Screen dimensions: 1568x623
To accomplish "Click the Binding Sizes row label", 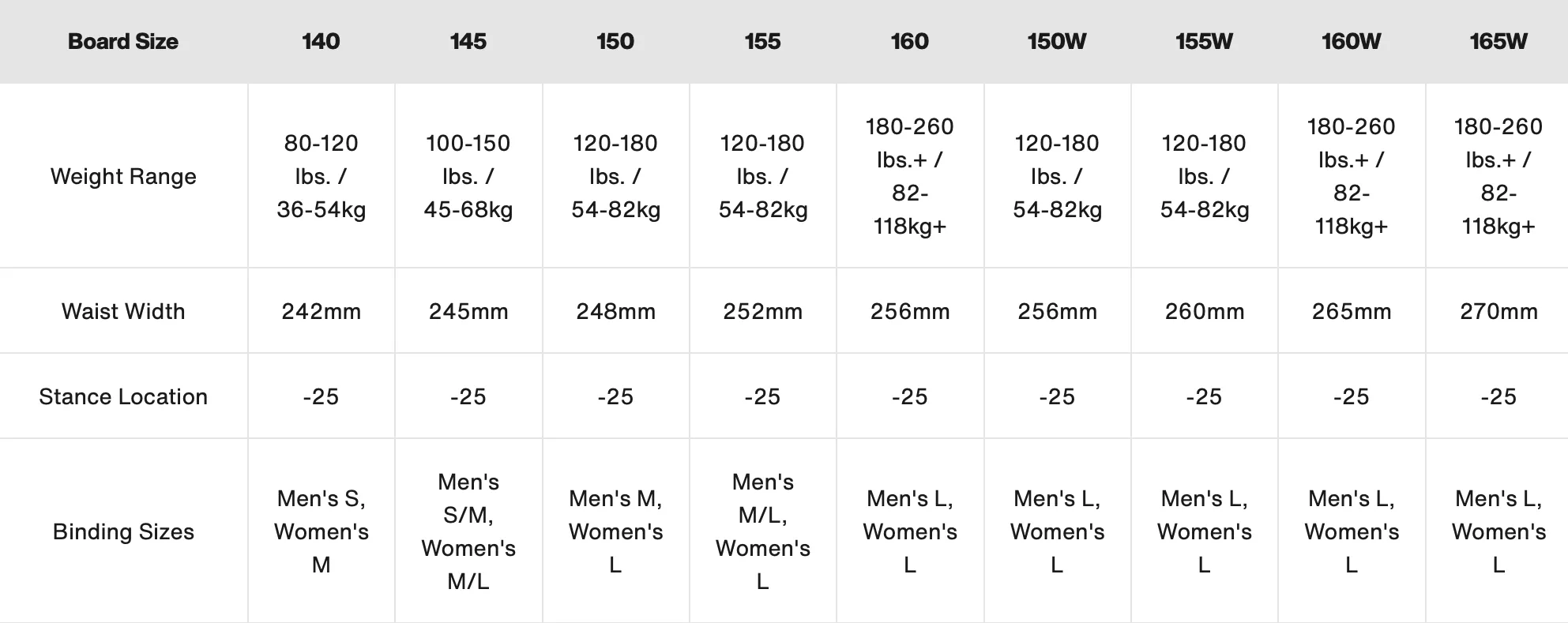I will click(x=123, y=531).
